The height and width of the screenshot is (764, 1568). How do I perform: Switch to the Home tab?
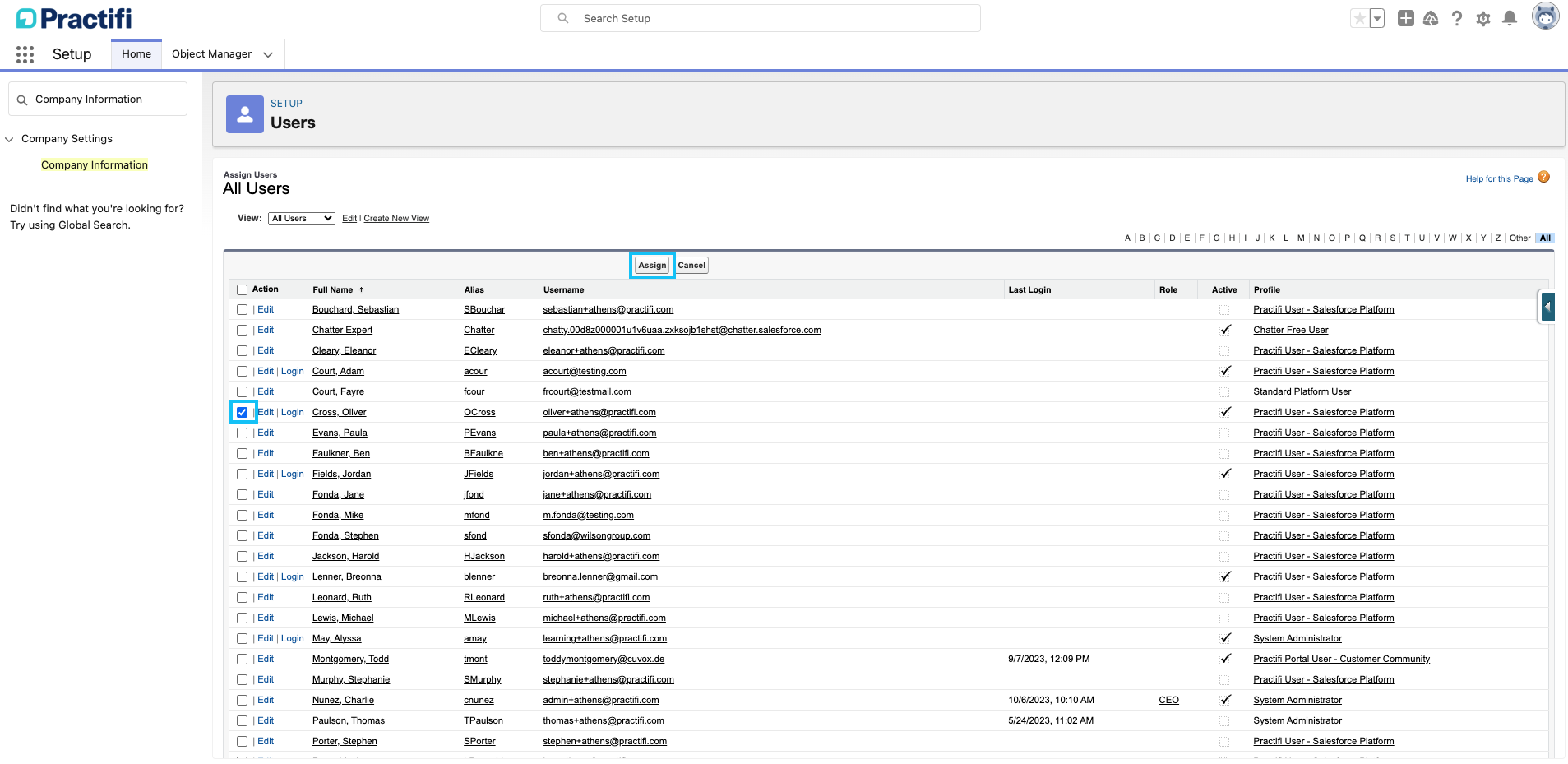pyautogui.click(x=136, y=54)
